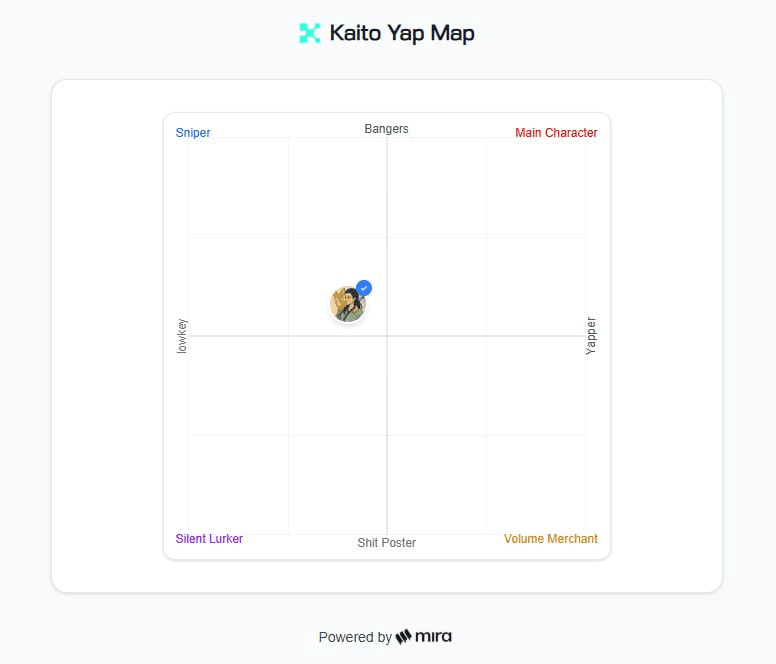The image size is (776, 664).
Task: Click the Shit Poster axis label
Action: pyautogui.click(x=386, y=543)
